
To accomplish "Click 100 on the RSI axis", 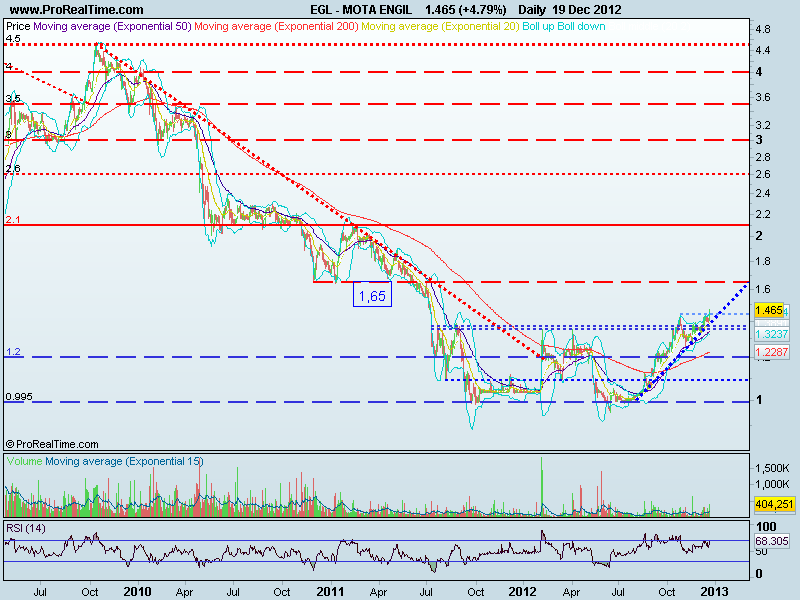I will (x=766, y=527).
